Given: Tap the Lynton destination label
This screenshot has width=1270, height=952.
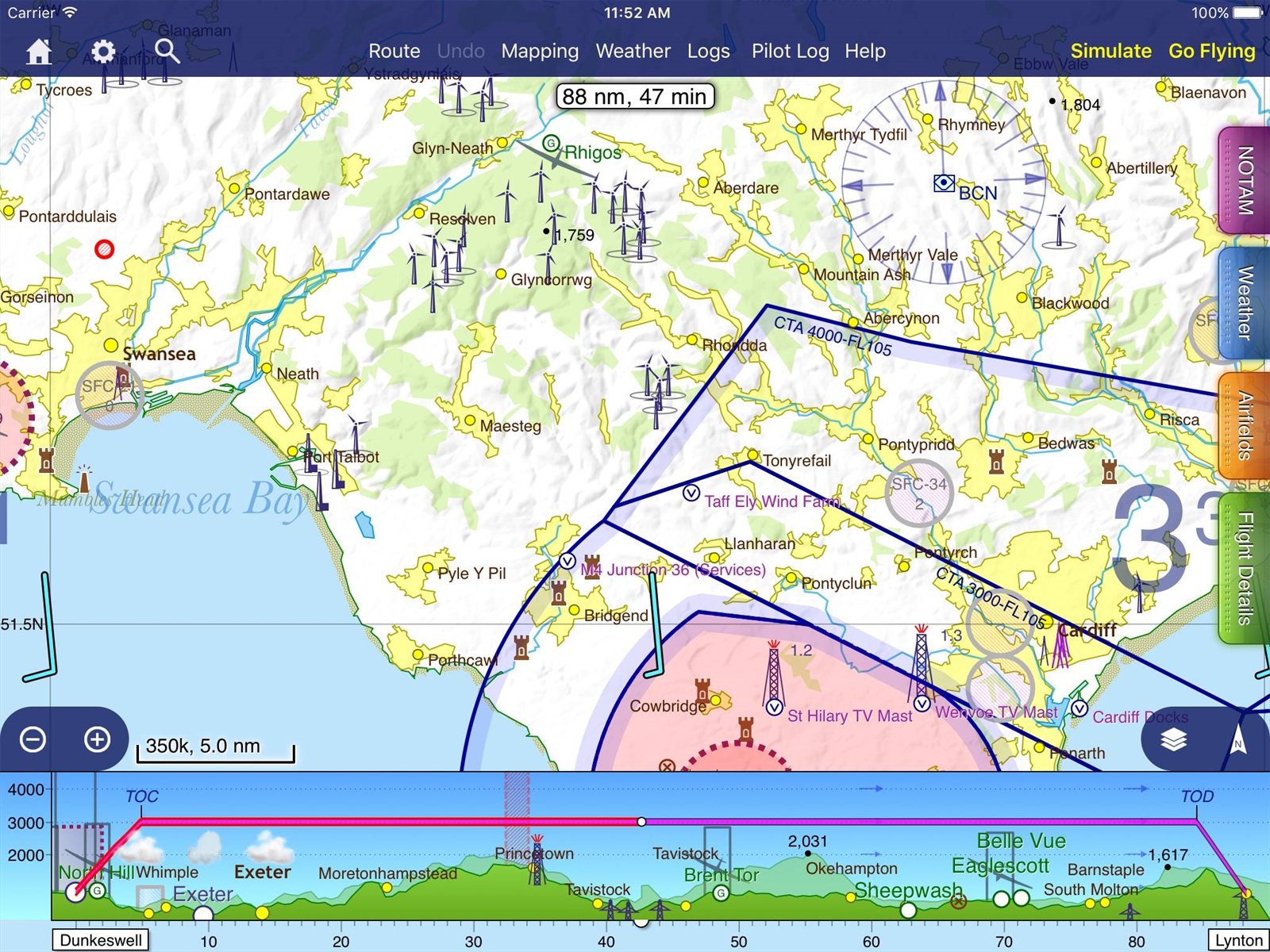Looking at the screenshot, I should click(1238, 941).
